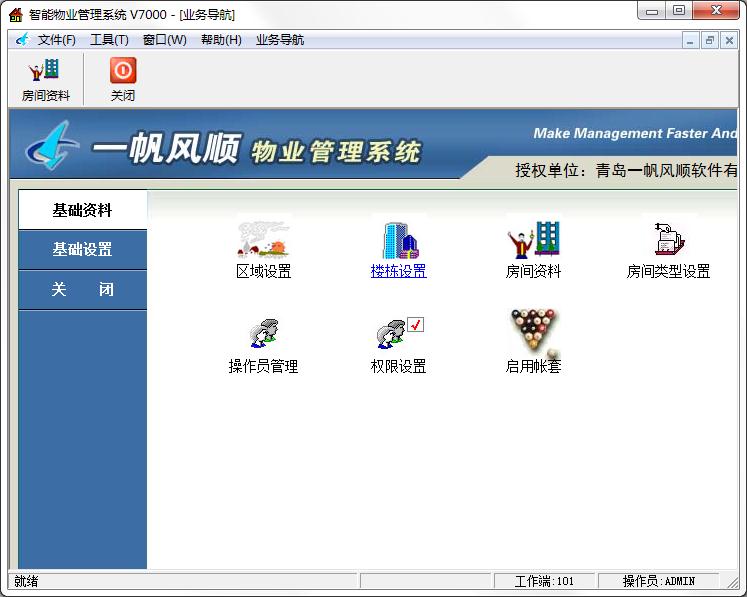Click the 操作员:ADMIN status entry
The height and width of the screenshot is (597, 747).
pos(658,581)
